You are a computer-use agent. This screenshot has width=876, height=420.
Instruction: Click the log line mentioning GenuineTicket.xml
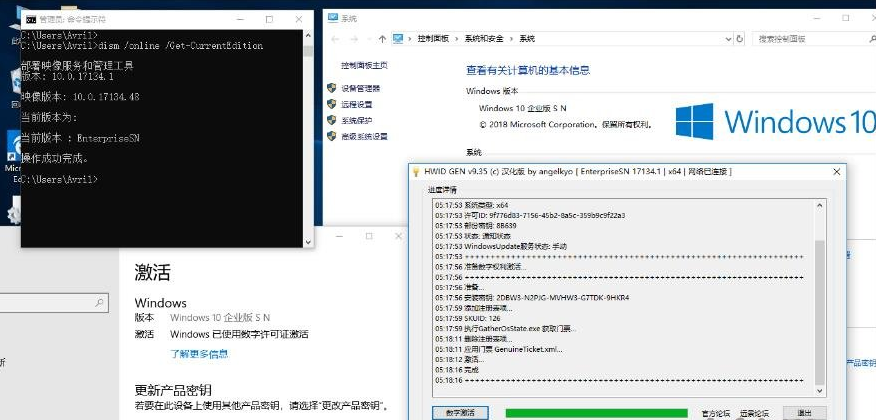pyautogui.click(x=499, y=349)
